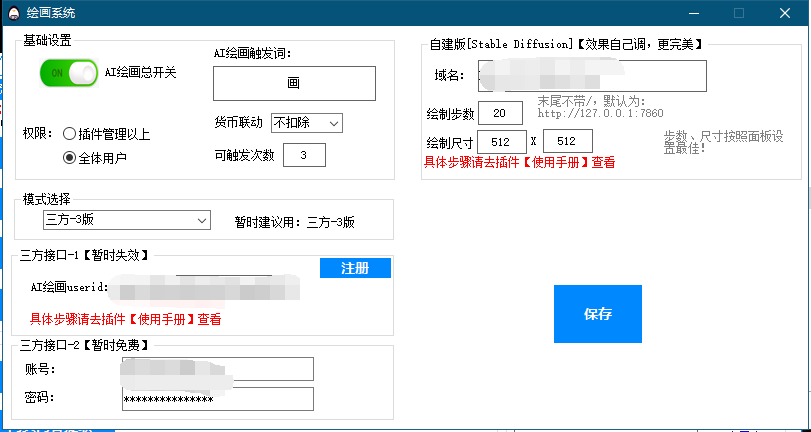Click the 可触发次数 field with value 3
The height and width of the screenshot is (432, 811).
click(304, 155)
